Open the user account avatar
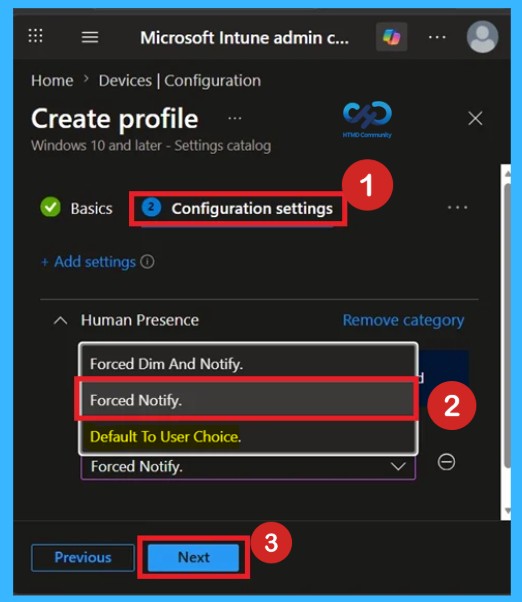The image size is (522, 602). [x=482, y=37]
